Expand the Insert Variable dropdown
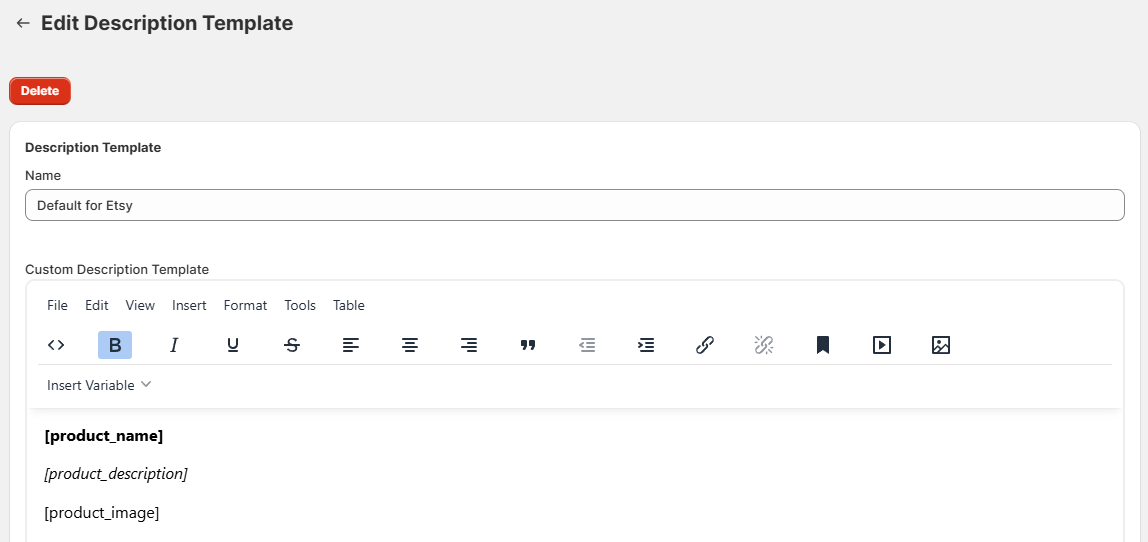Image resolution: width=1148 pixels, height=542 pixels. pyautogui.click(x=99, y=385)
